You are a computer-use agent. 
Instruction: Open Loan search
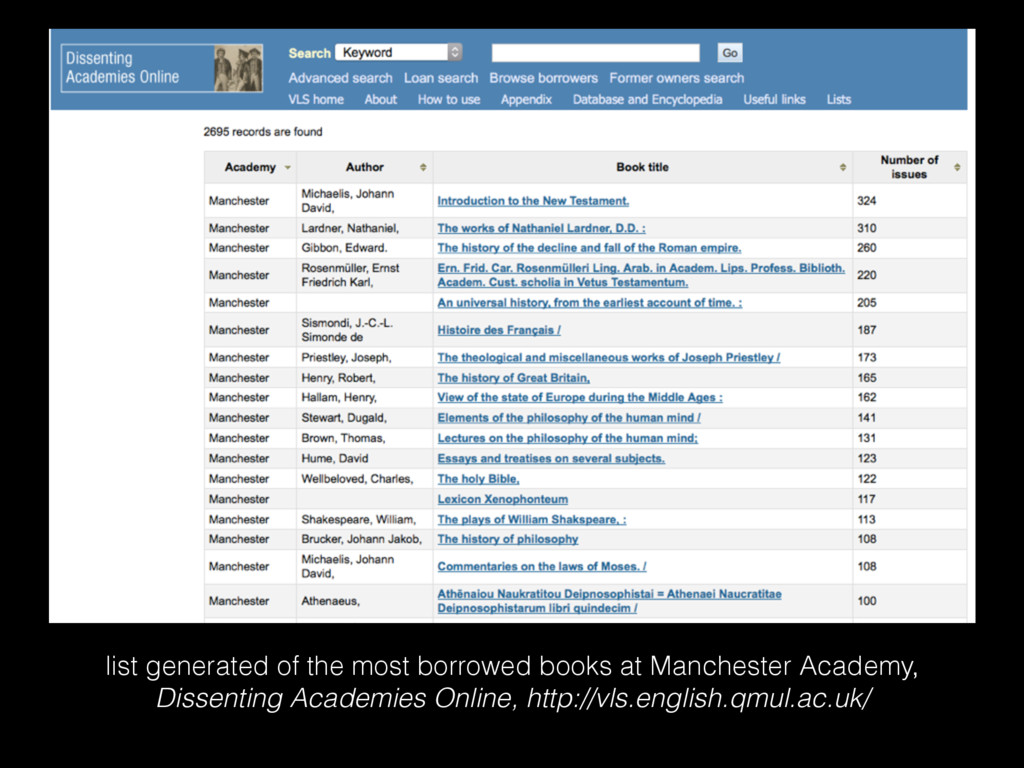click(441, 78)
